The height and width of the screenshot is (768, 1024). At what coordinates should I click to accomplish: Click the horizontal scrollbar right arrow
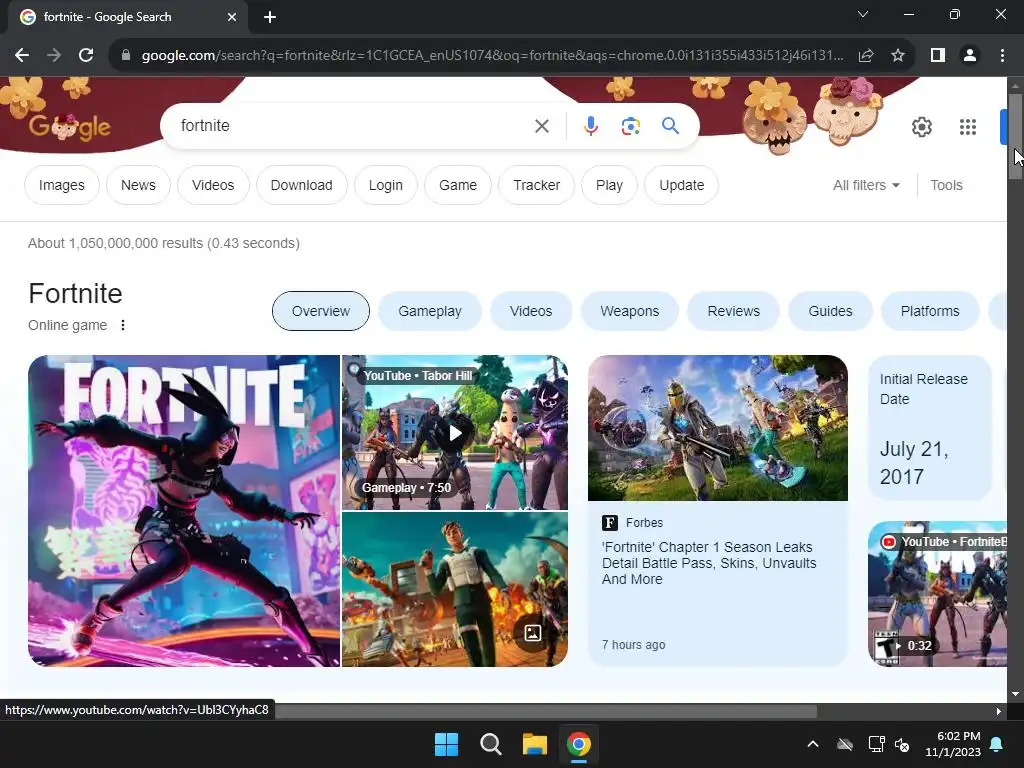click(x=998, y=711)
